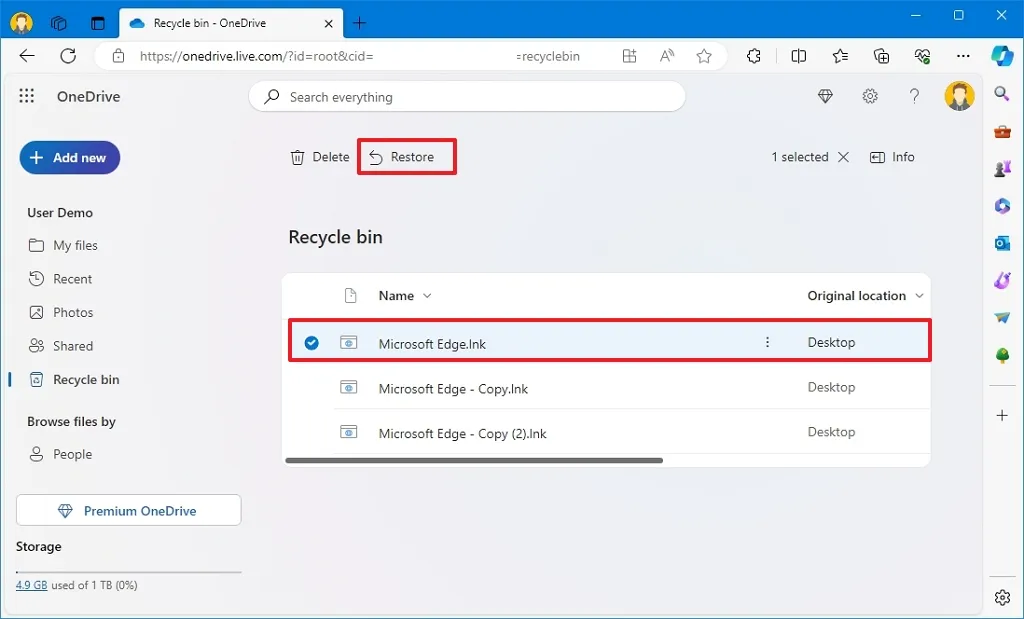
Task: Restore the selected file
Action: point(406,157)
